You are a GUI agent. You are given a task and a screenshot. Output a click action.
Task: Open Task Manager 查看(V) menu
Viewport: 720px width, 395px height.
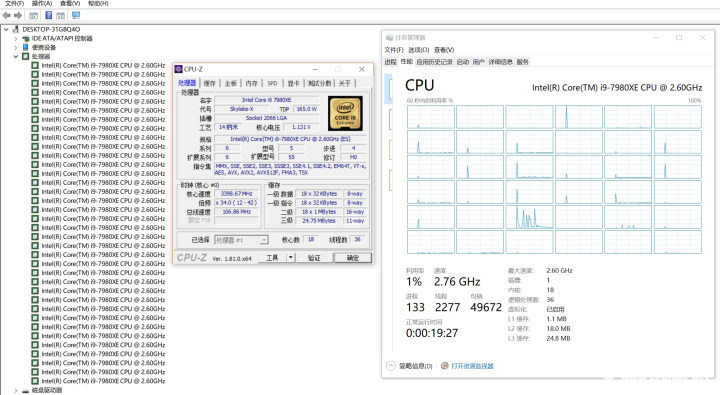(444, 50)
